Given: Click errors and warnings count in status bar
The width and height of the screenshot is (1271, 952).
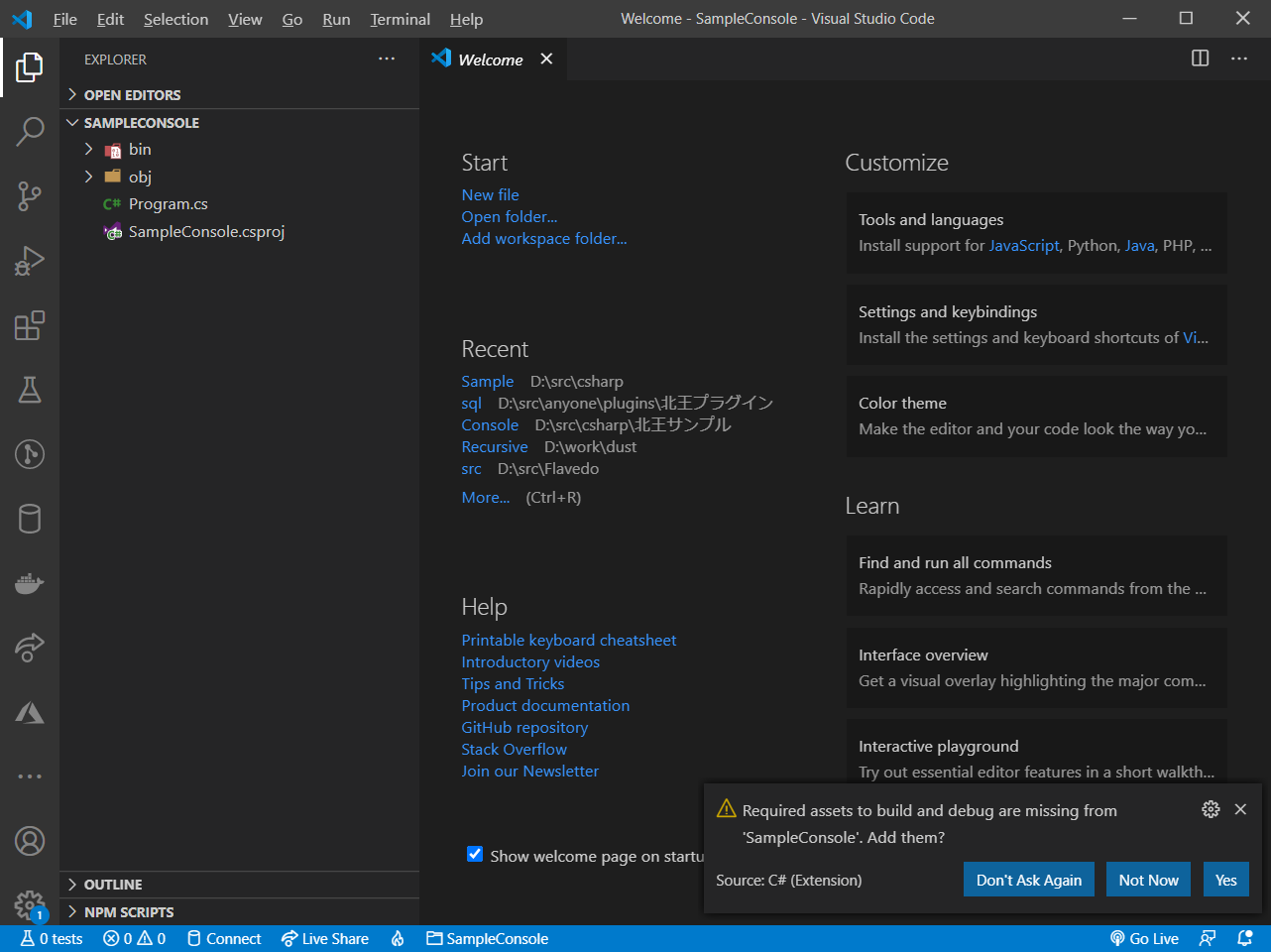Looking at the screenshot, I should click(134, 938).
